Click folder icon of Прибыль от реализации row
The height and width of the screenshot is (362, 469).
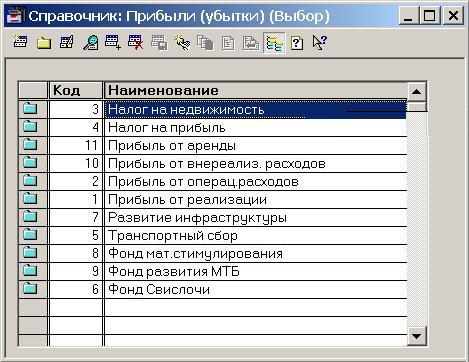point(30,199)
